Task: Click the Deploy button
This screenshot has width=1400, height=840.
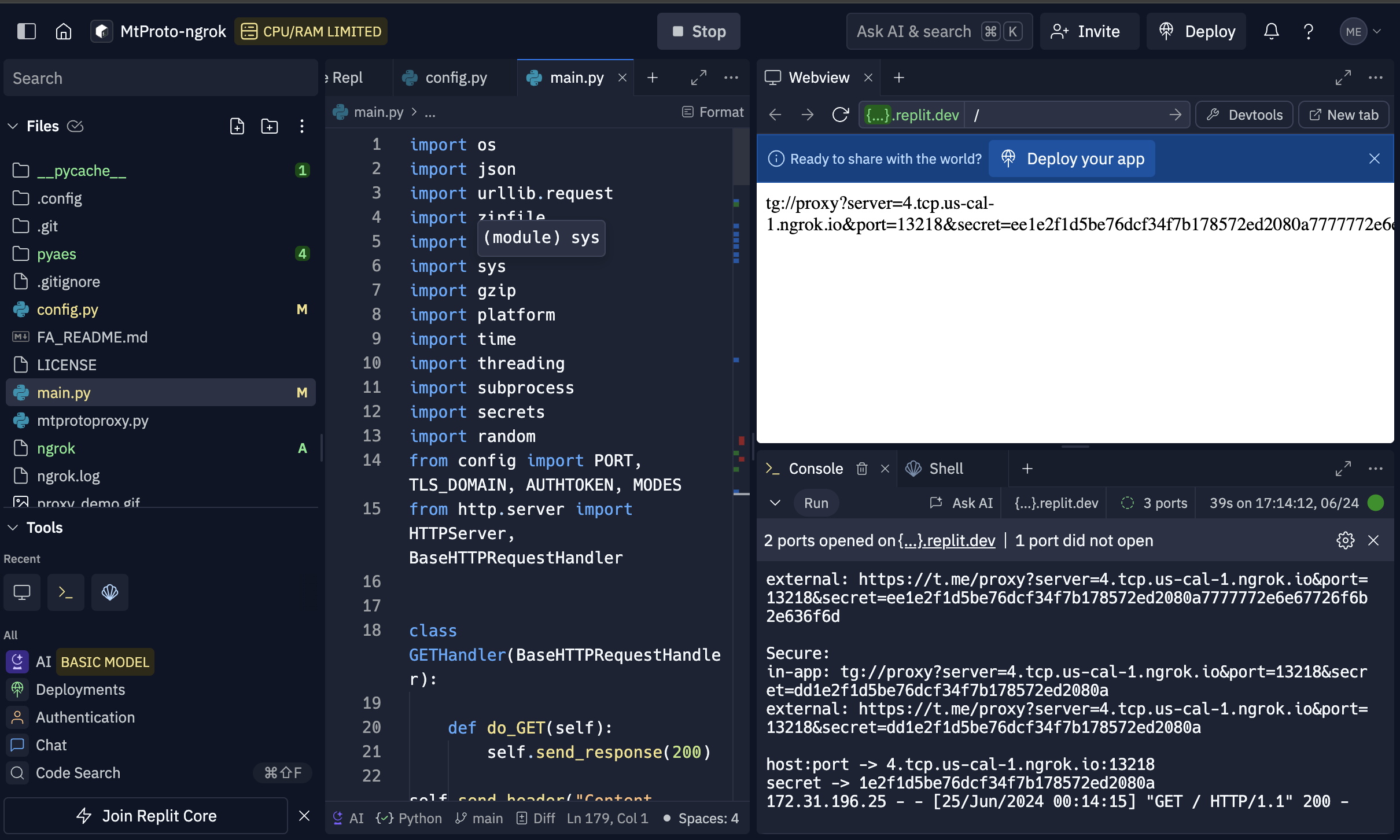Action: click(1196, 31)
